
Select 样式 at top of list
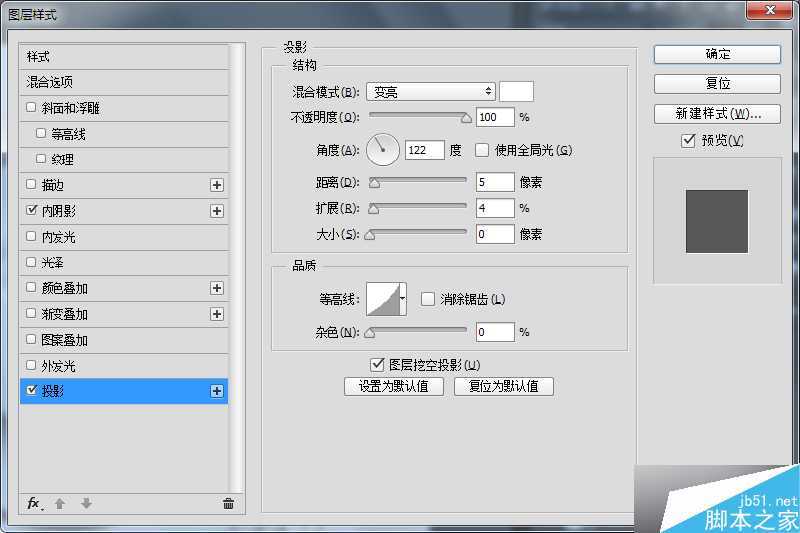[38, 56]
